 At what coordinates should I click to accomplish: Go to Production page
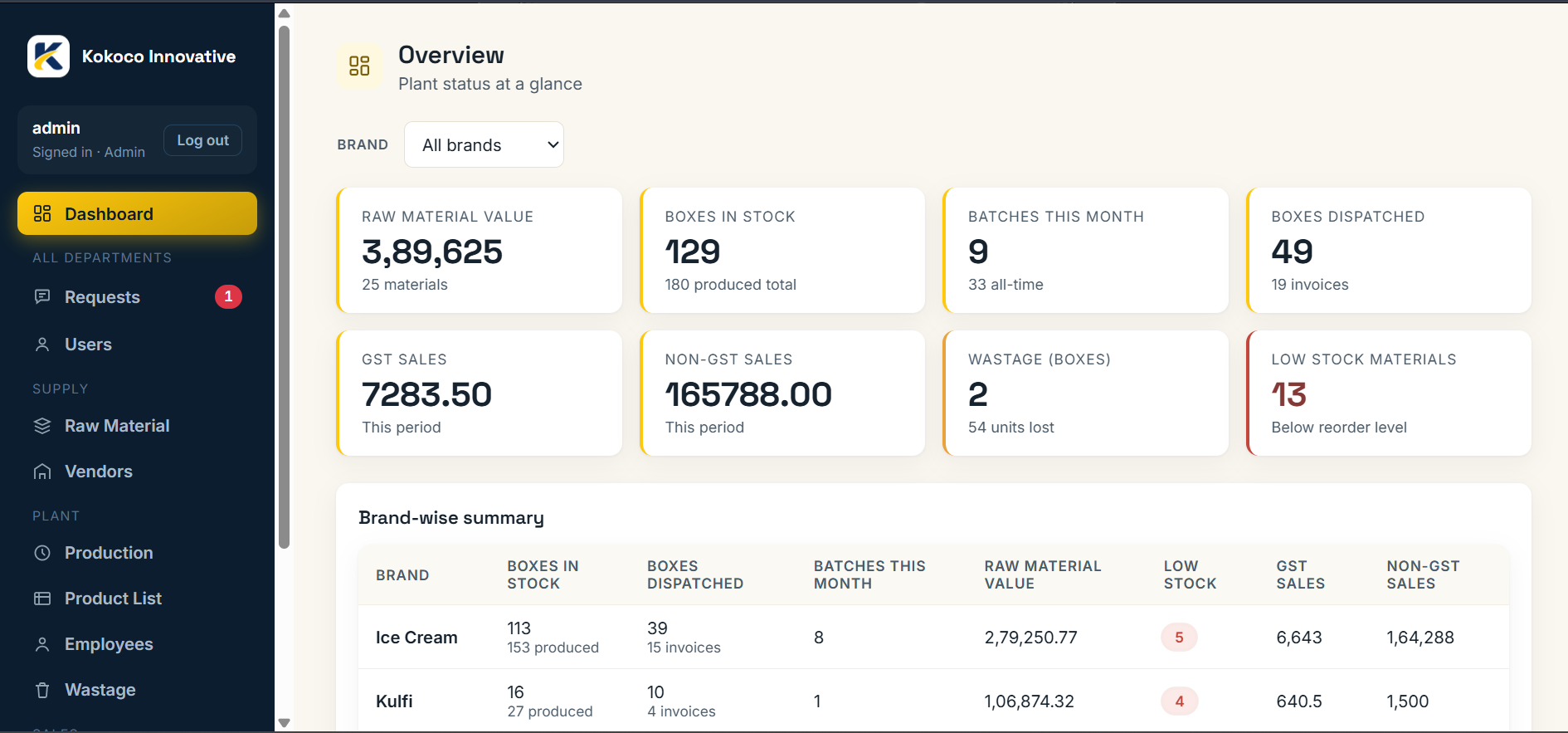point(137,553)
